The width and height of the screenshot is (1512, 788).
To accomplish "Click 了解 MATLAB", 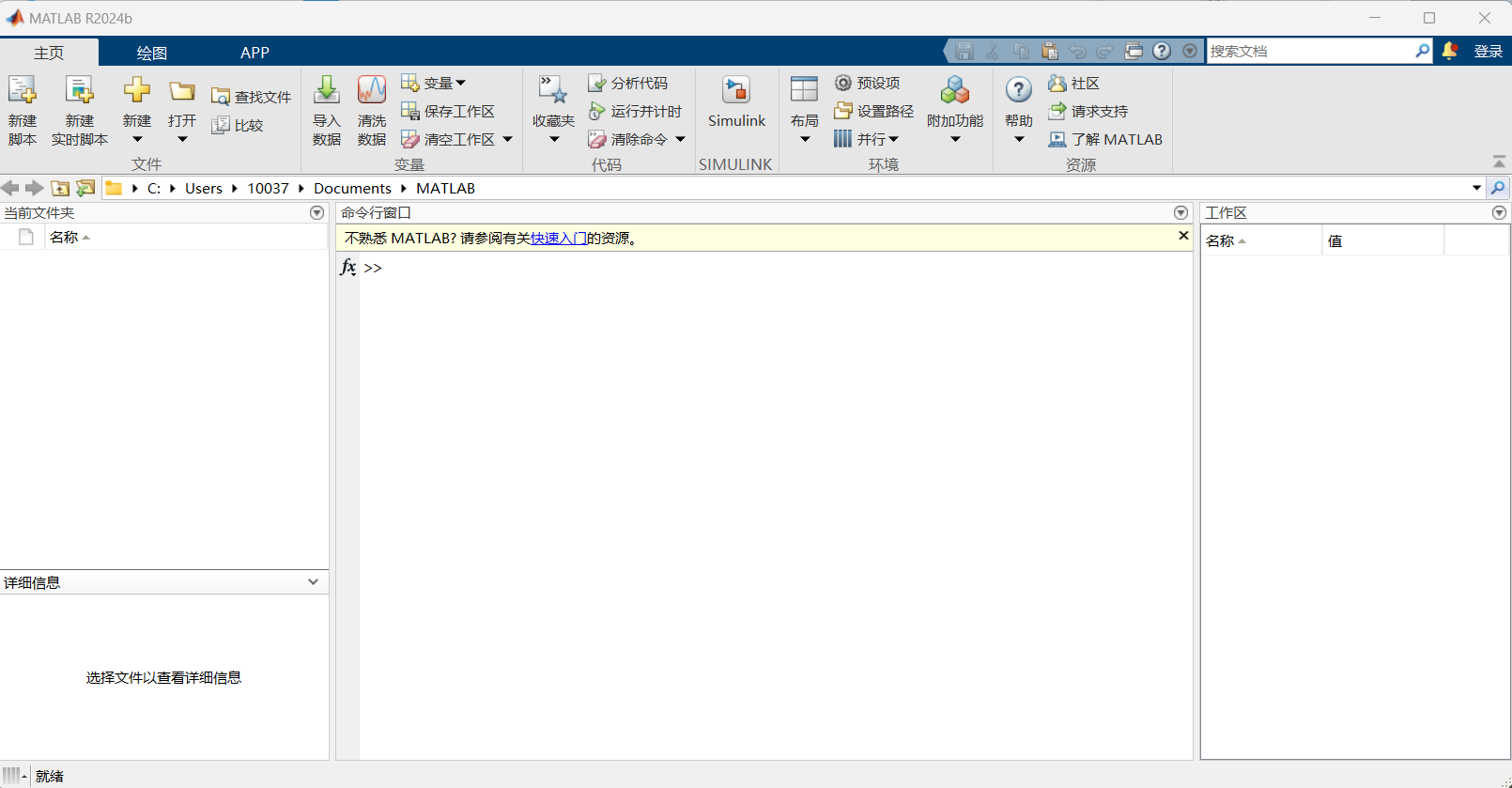I will point(1104,139).
